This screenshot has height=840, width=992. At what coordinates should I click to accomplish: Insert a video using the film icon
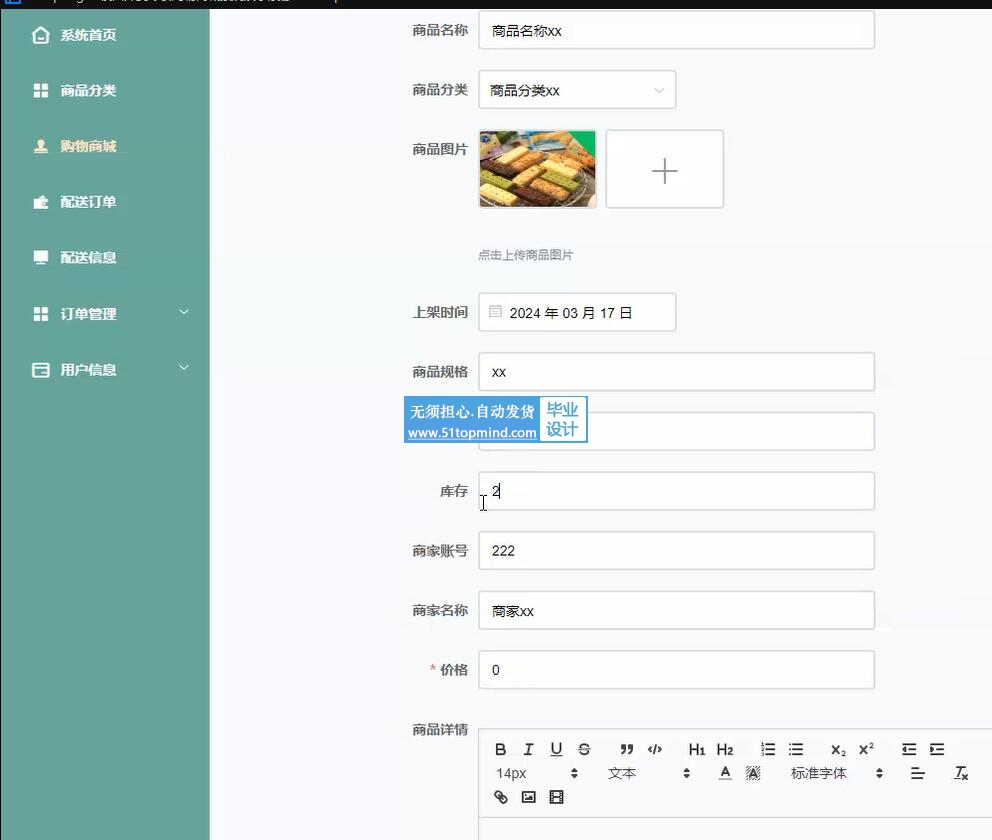click(556, 797)
